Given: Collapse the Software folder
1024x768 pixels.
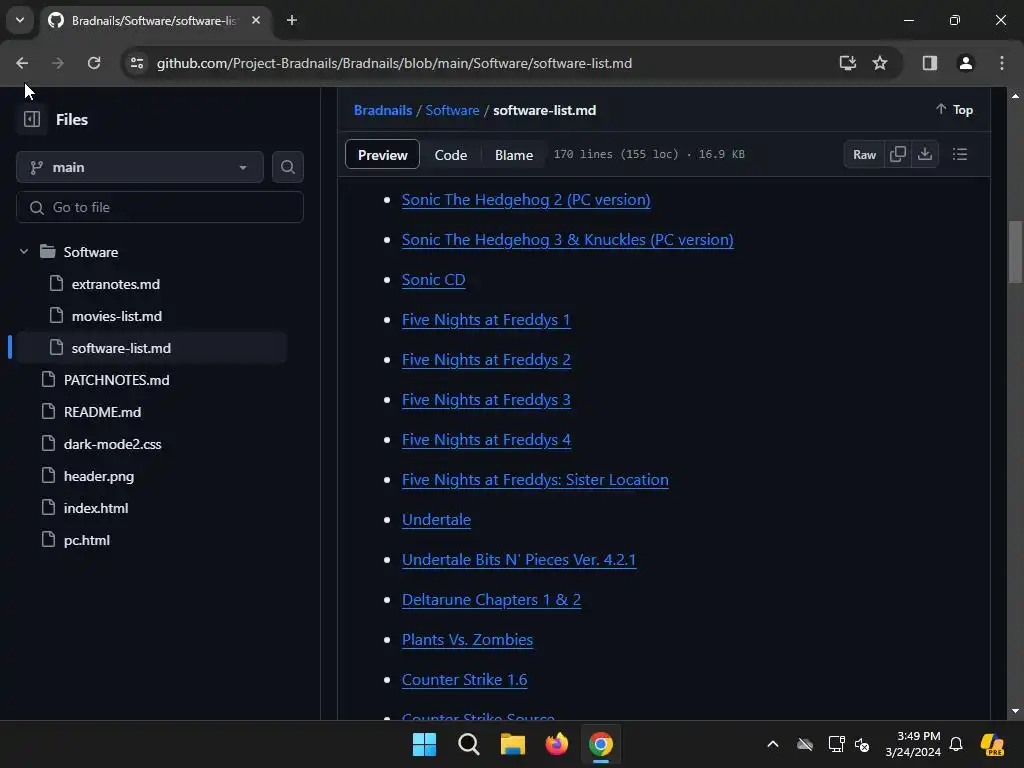Looking at the screenshot, I should tap(24, 251).
